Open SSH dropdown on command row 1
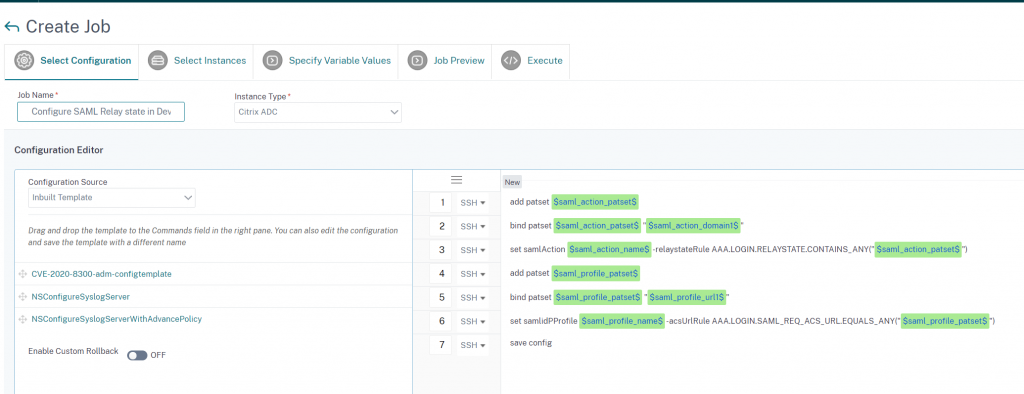The width and height of the screenshot is (1024, 394). (x=473, y=203)
